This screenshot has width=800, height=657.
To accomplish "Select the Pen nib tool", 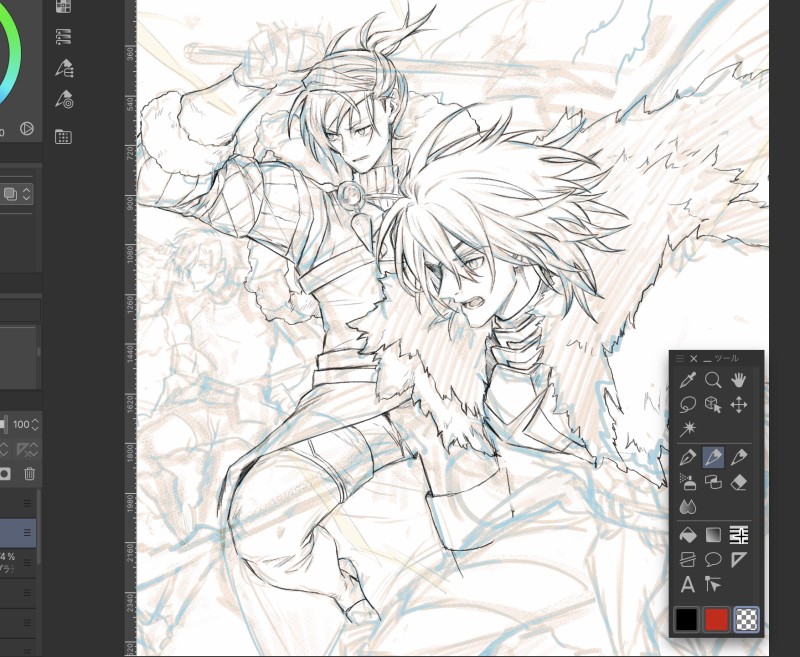I will (x=688, y=458).
